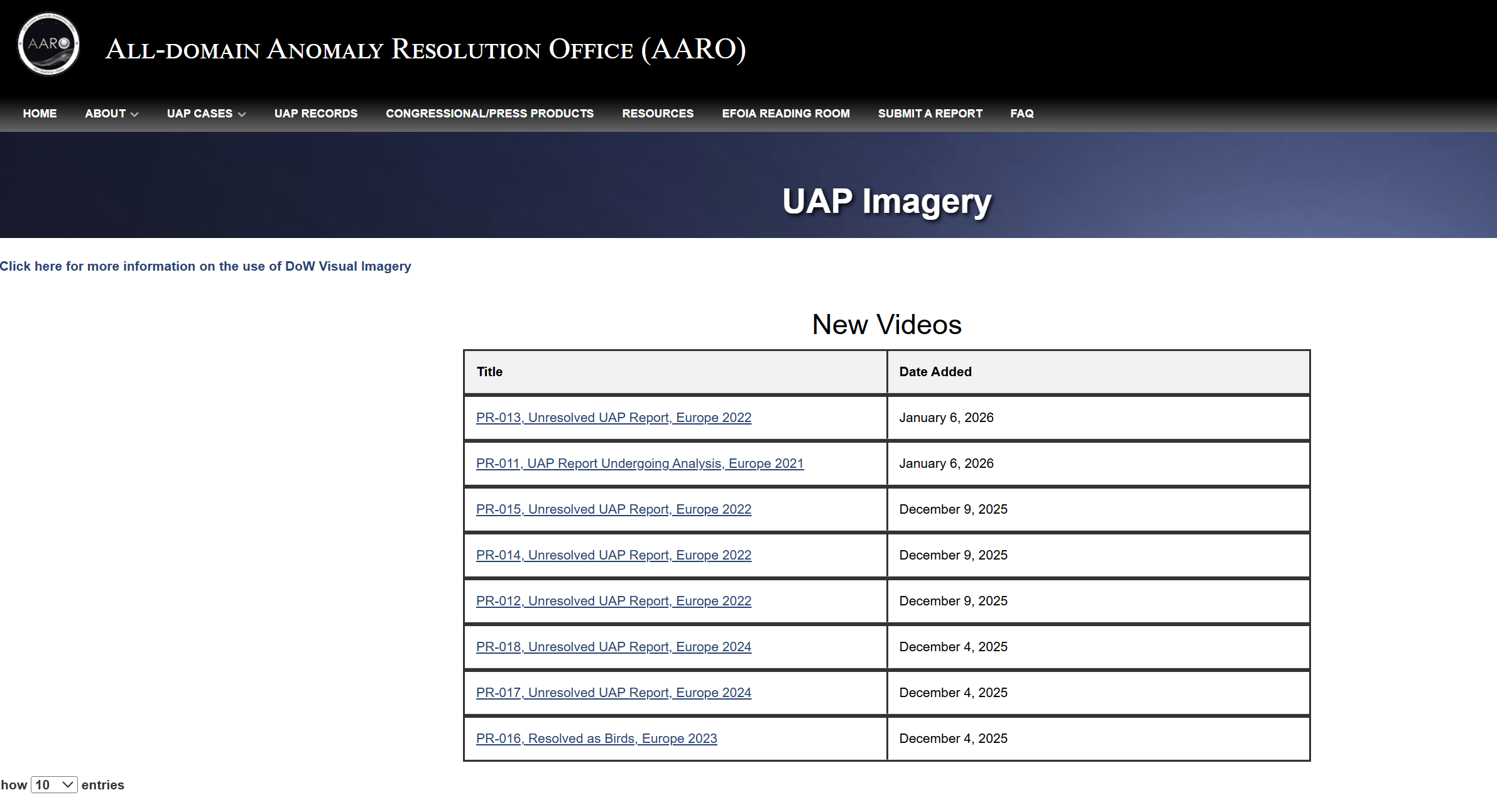Open DoW Visual Imagery information link

click(205, 266)
